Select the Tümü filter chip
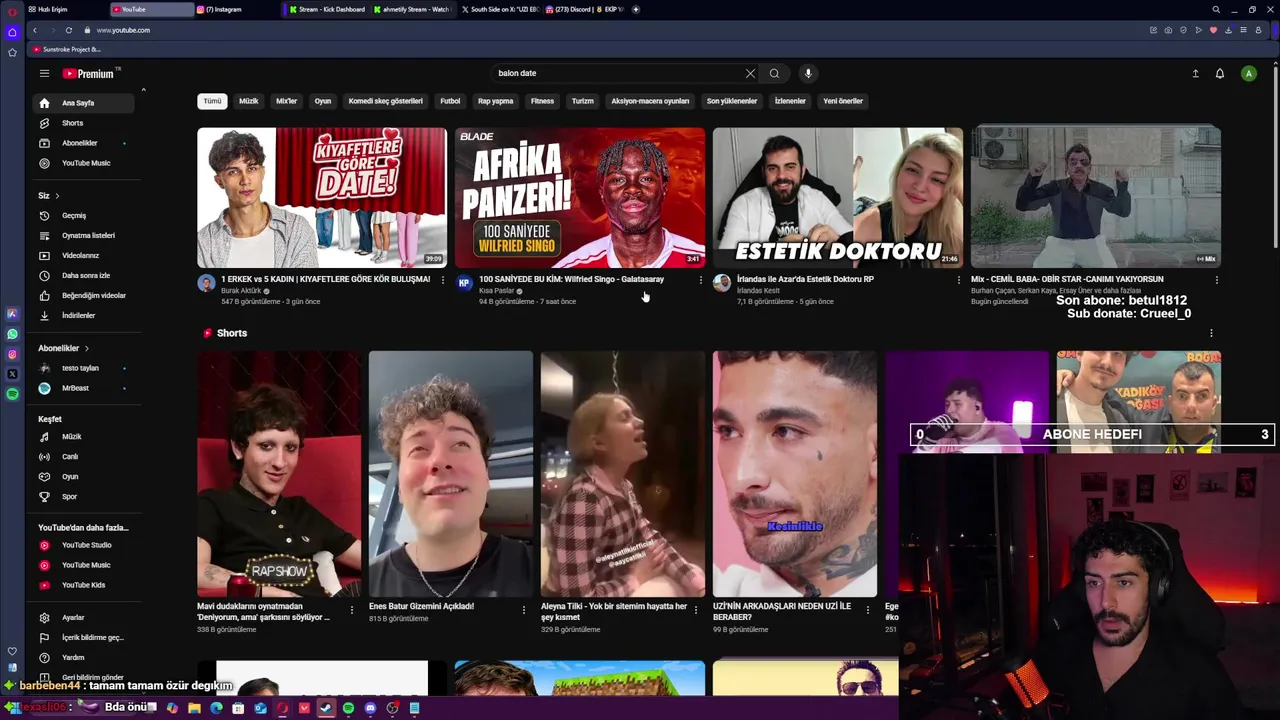This screenshot has width=1280, height=720. pos(213,101)
